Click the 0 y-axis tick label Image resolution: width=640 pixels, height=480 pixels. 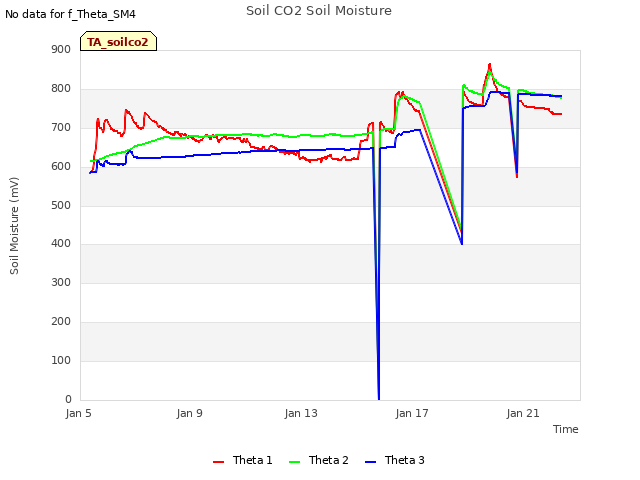pos(68,399)
